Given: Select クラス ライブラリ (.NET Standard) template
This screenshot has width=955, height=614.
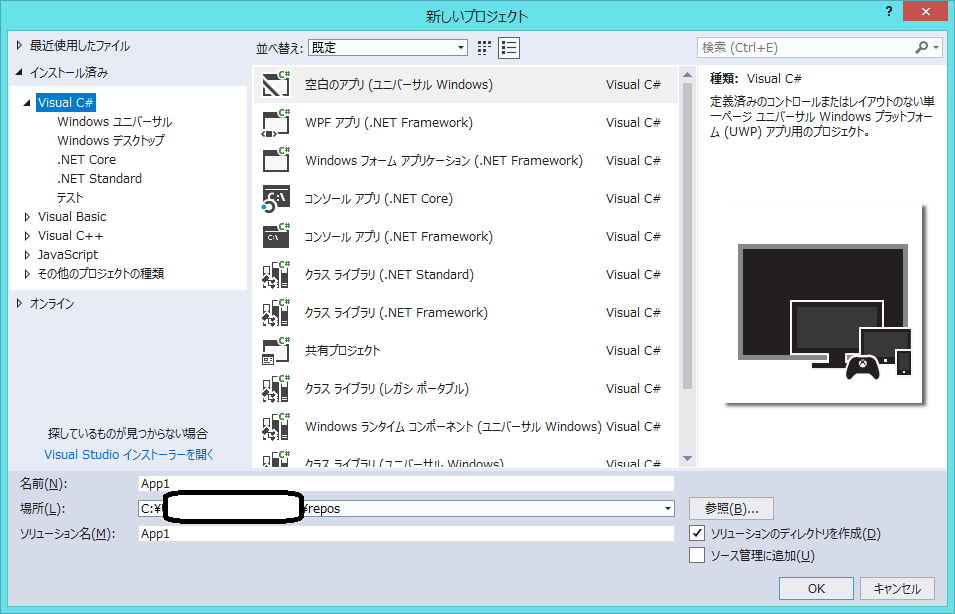Looking at the screenshot, I should point(465,275).
